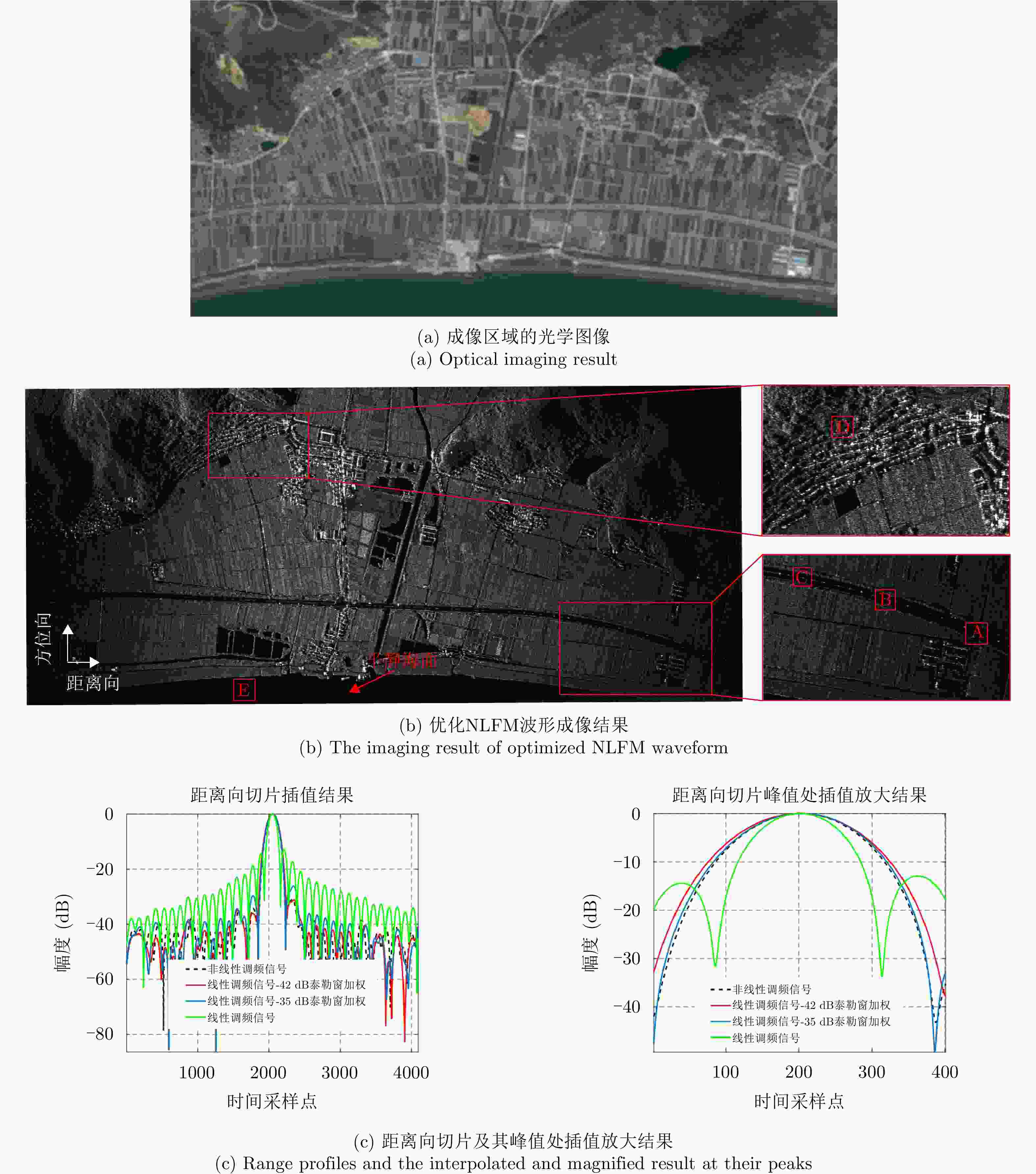
Task: Click the red marker labeled E
Action: click(243, 690)
